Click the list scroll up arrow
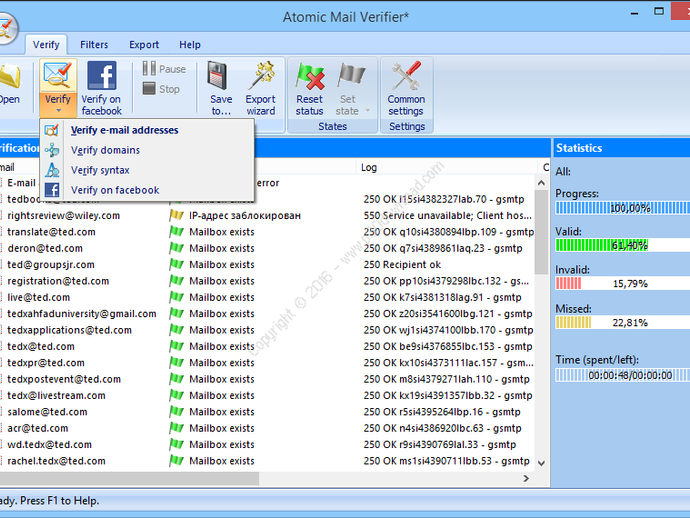Screen dimensions: 690x518 (541, 183)
